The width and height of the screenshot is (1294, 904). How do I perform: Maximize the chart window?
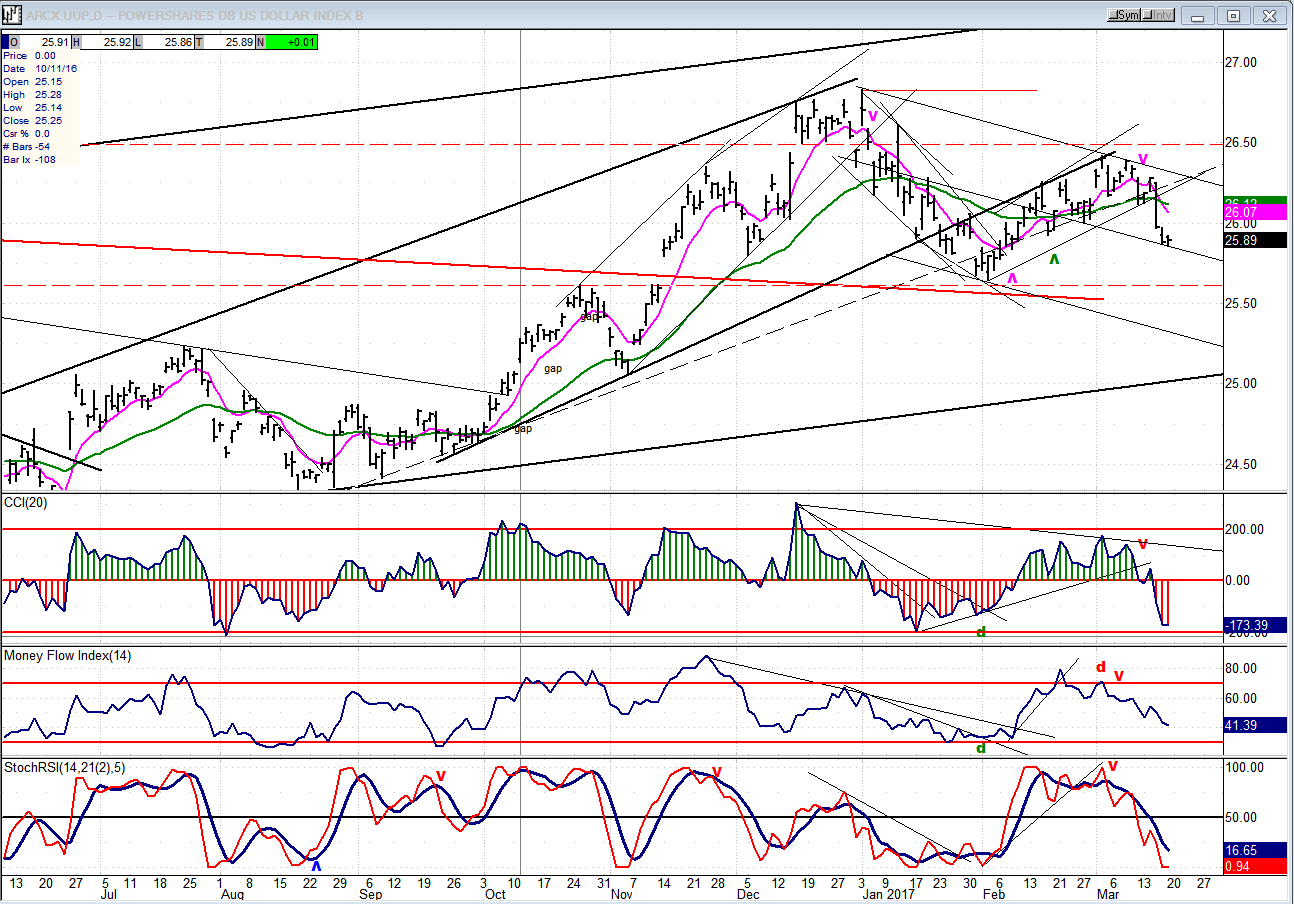tap(1233, 15)
